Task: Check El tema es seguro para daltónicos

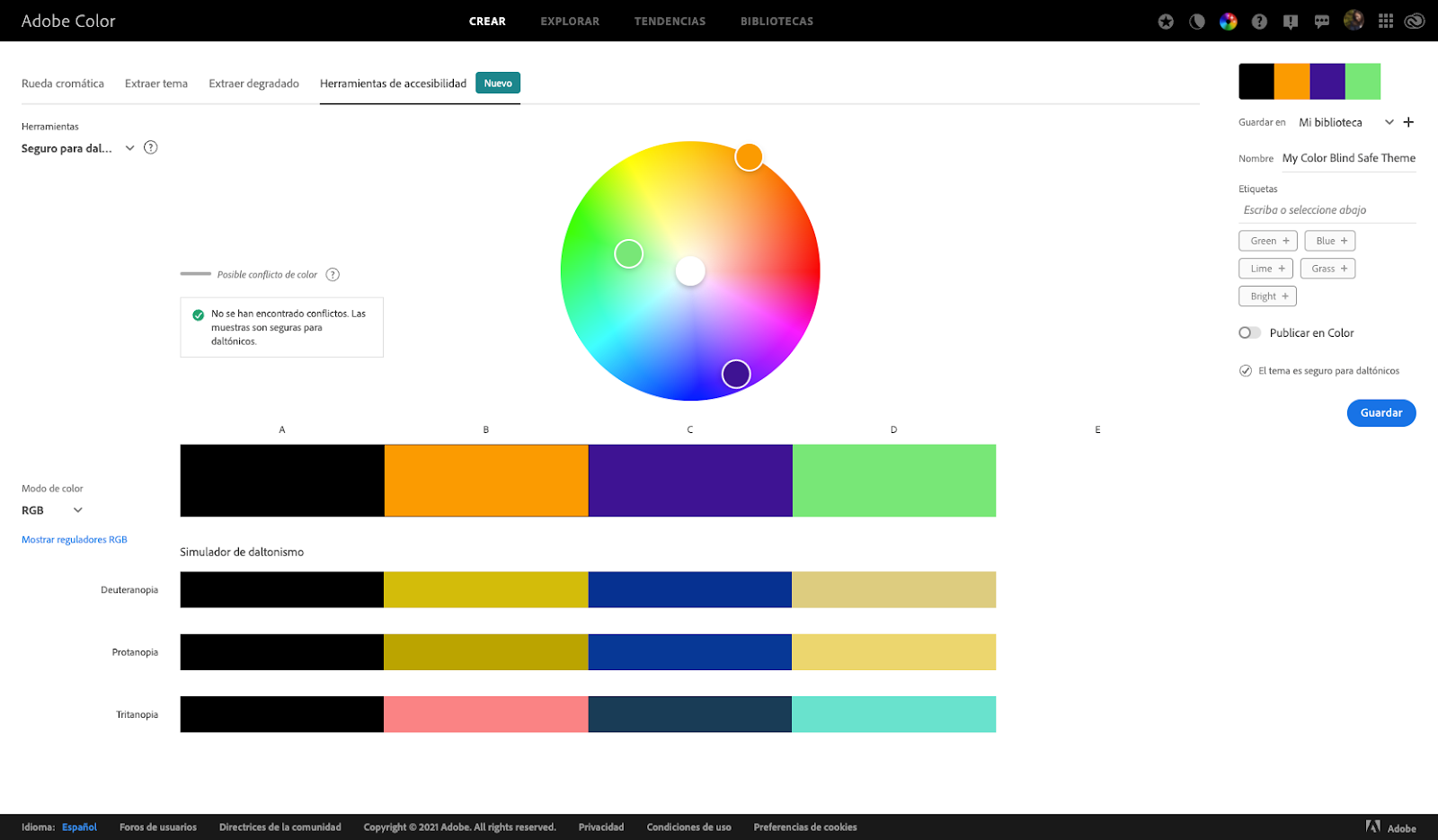Action: (1245, 370)
